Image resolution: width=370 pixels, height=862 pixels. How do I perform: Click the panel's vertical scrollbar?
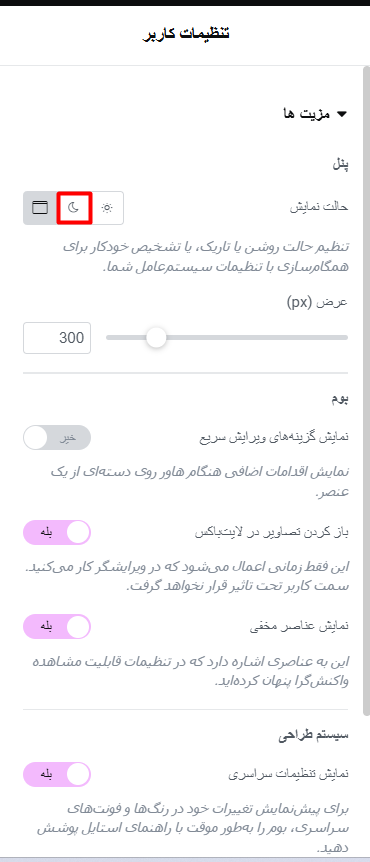tap(367, 390)
